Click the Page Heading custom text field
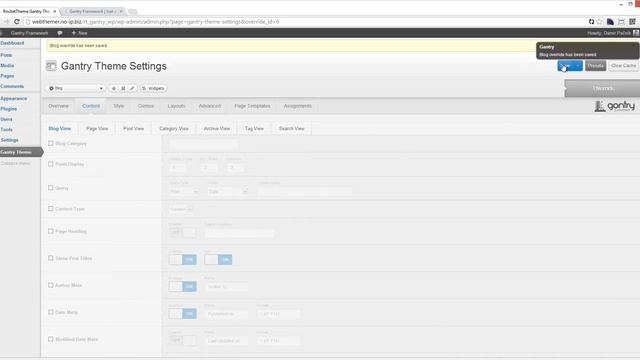This screenshot has height=360, width=640. click(239, 233)
